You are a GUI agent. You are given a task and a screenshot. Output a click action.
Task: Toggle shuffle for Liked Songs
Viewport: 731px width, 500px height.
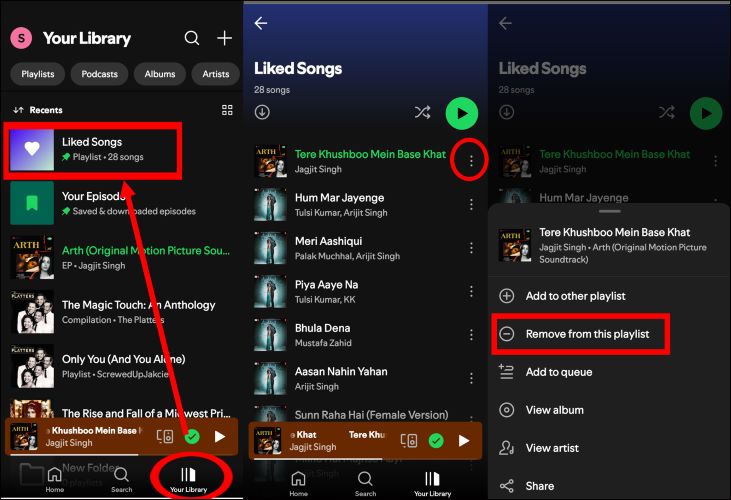[x=422, y=113]
